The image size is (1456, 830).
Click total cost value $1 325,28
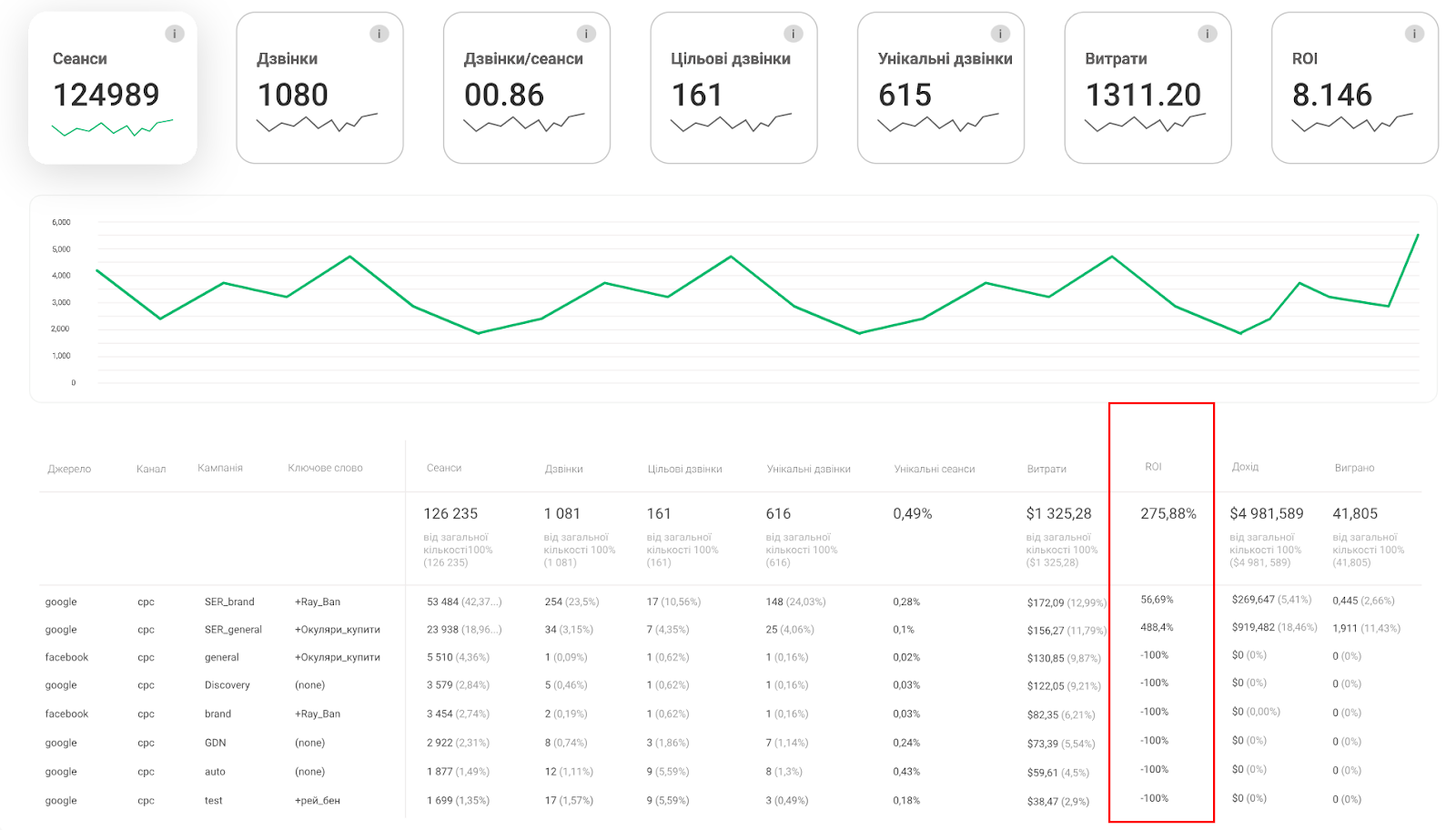1058,513
